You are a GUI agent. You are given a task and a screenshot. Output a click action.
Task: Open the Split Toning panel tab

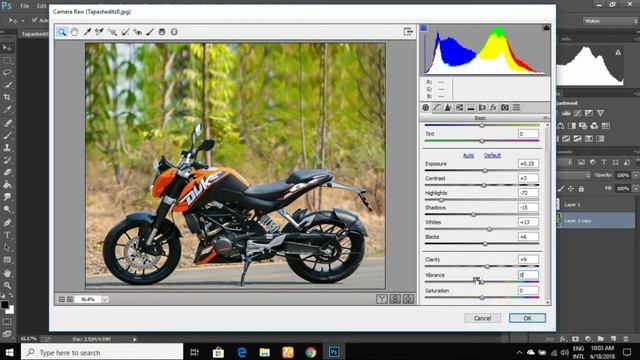coord(471,108)
